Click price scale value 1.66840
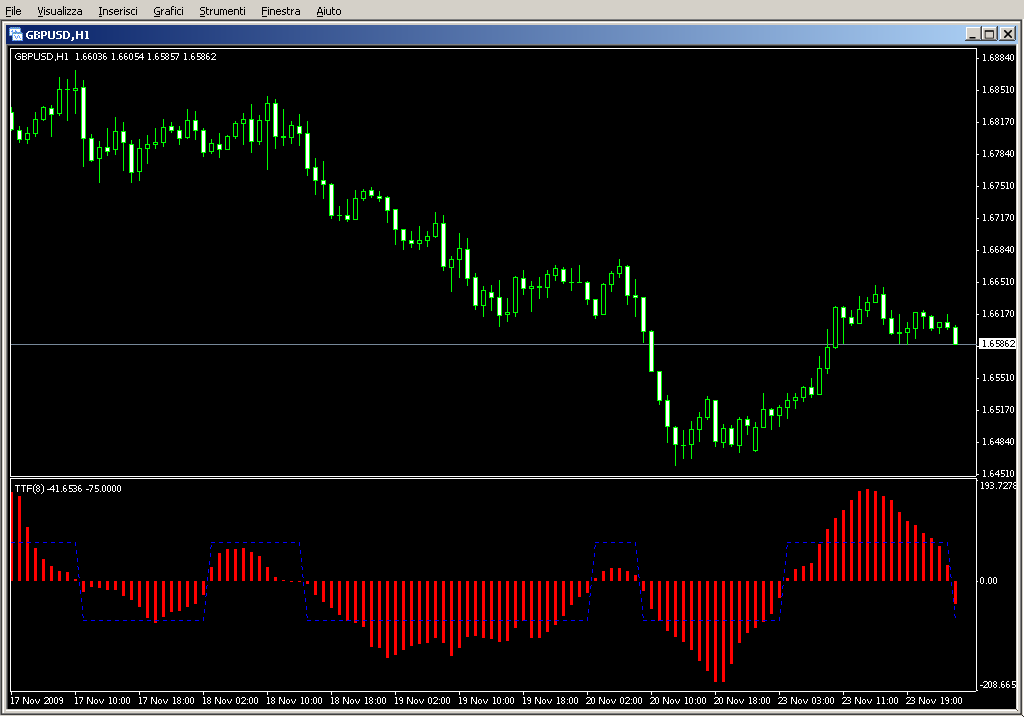 pos(999,249)
